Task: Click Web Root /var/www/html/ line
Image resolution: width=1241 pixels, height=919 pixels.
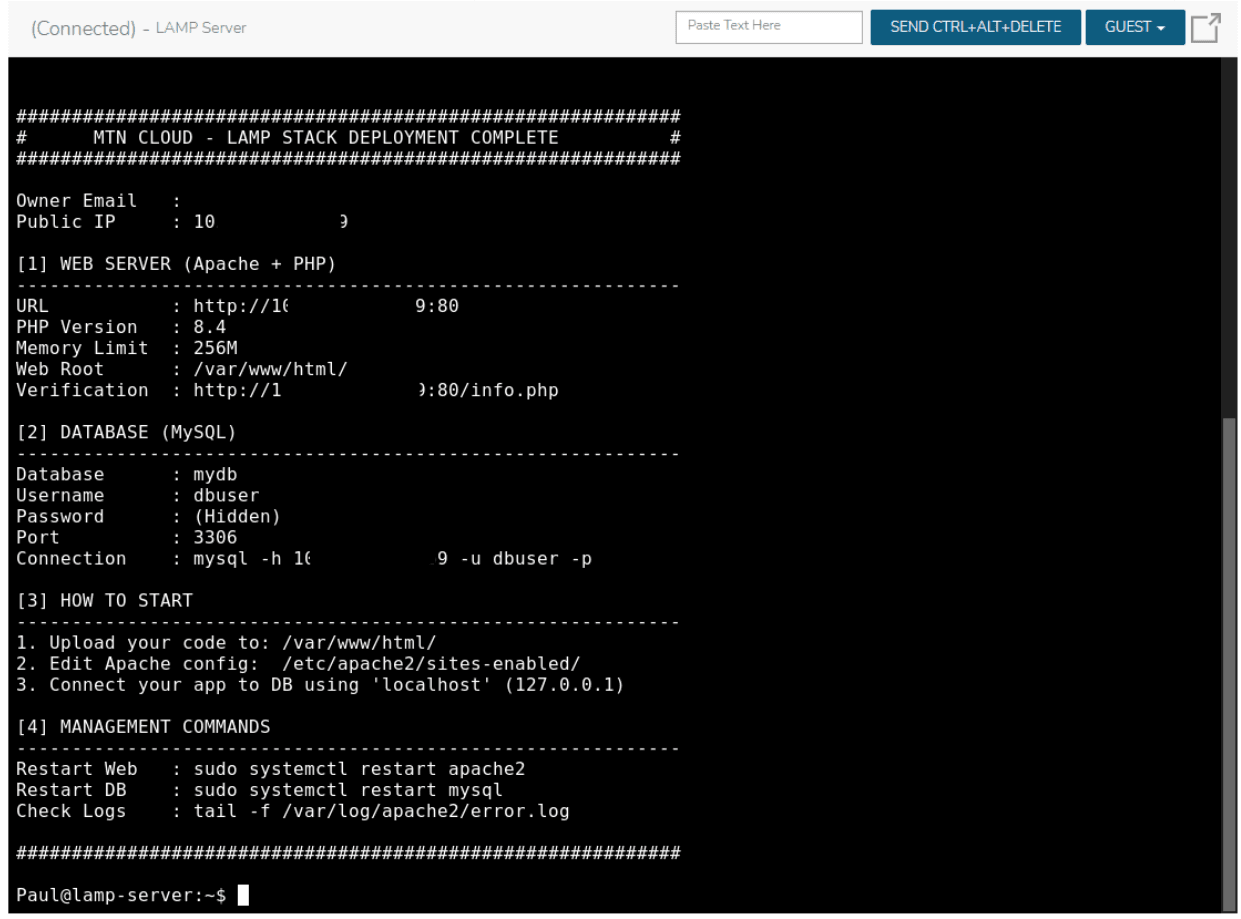Action: click(x=182, y=369)
